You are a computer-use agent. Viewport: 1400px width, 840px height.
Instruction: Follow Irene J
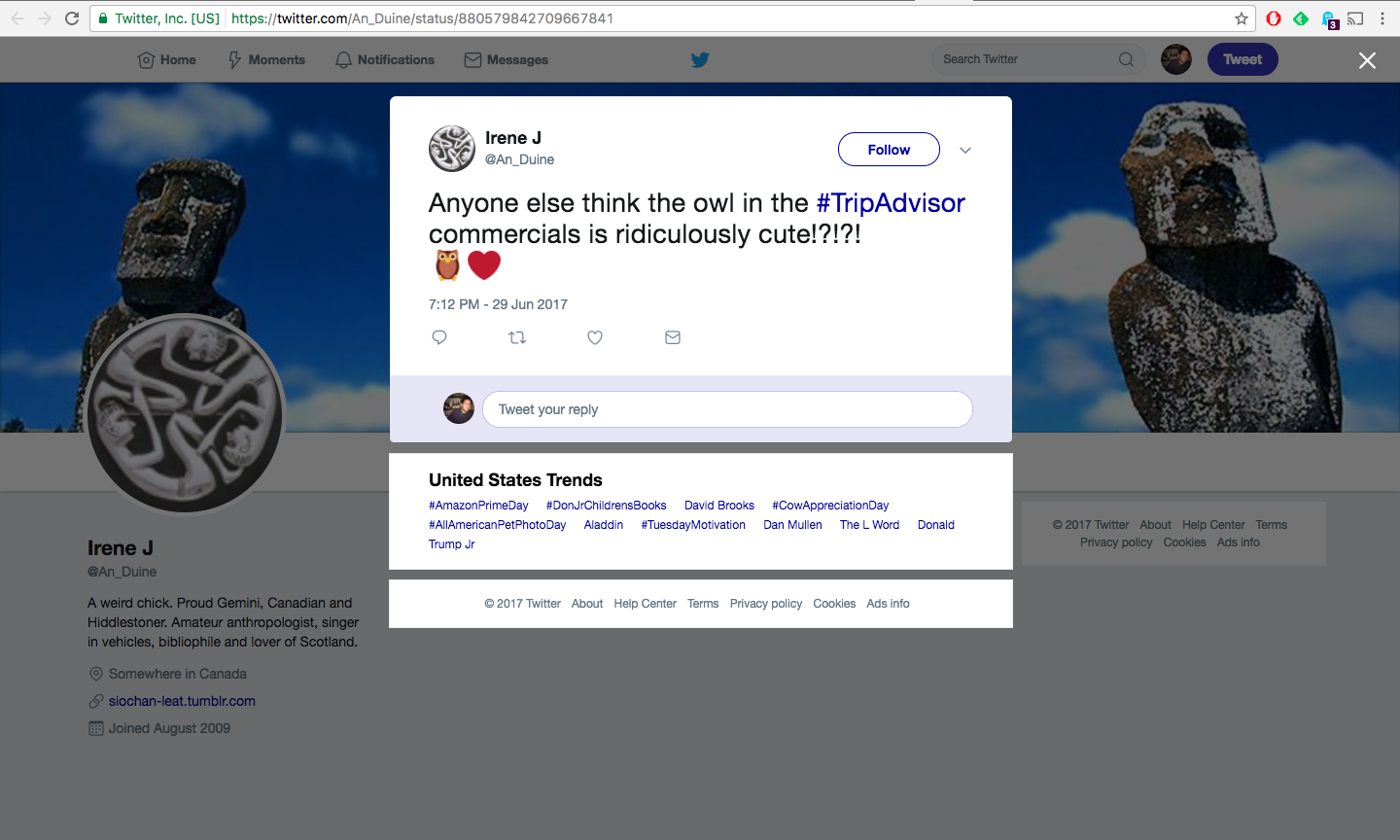click(x=889, y=150)
